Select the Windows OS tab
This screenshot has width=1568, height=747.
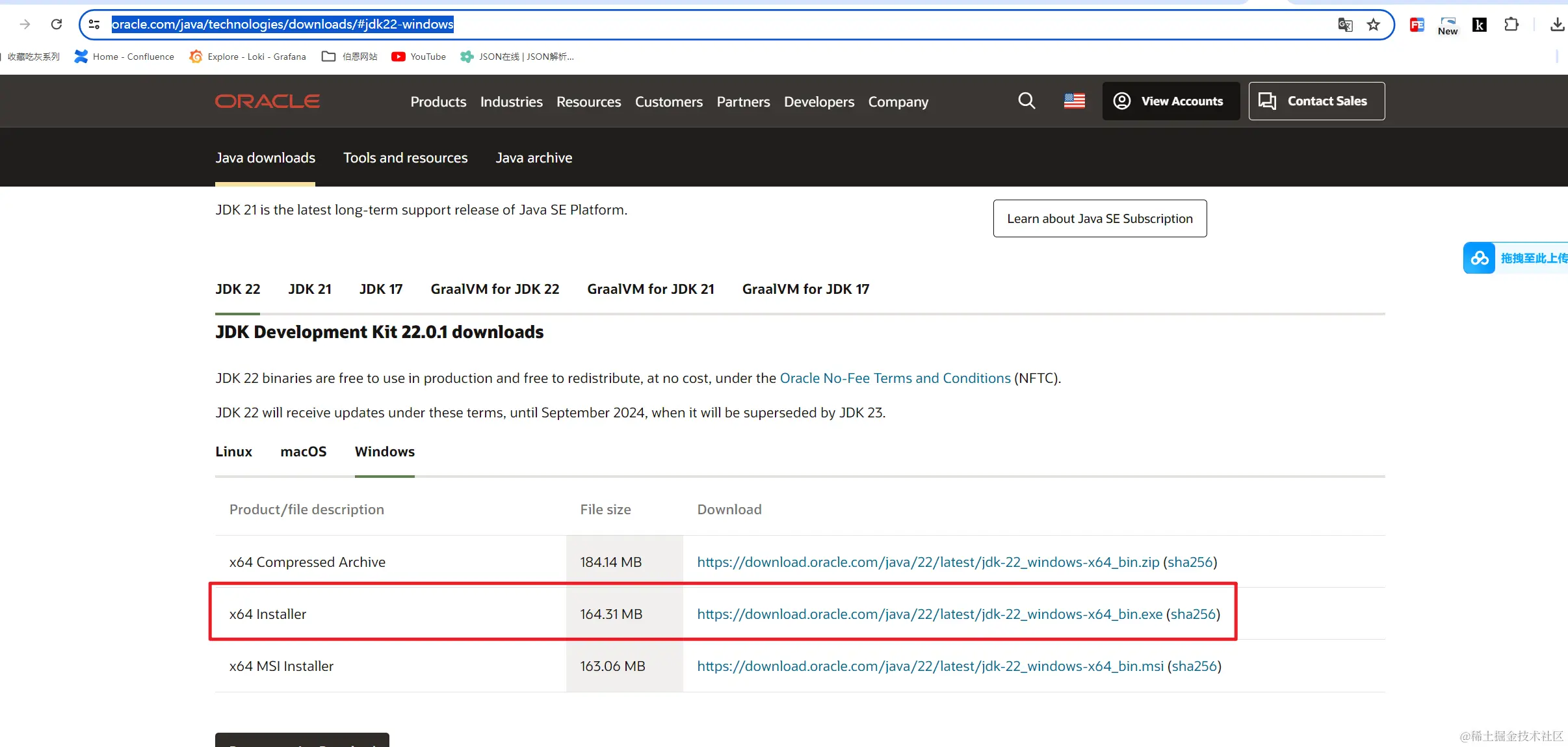[x=385, y=452]
